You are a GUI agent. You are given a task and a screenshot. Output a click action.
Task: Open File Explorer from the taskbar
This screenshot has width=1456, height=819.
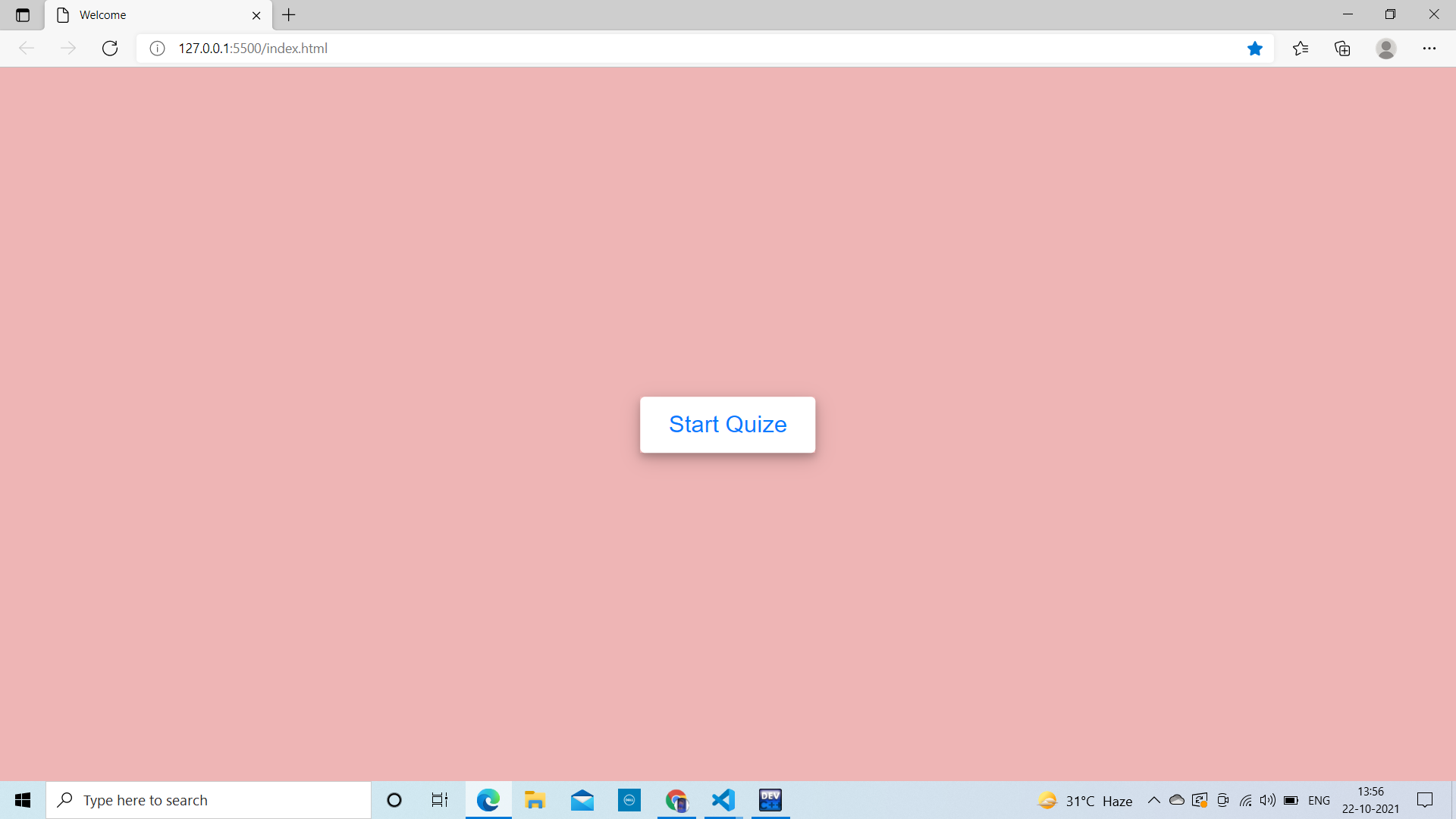pyautogui.click(x=535, y=800)
